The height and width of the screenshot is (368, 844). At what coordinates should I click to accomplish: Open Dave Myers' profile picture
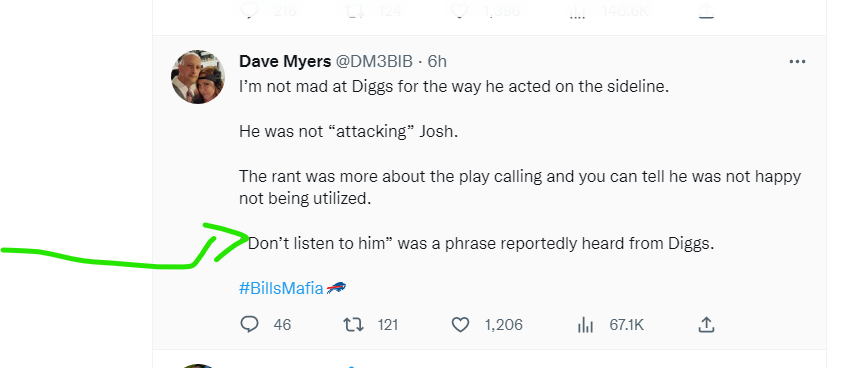pyautogui.click(x=198, y=77)
